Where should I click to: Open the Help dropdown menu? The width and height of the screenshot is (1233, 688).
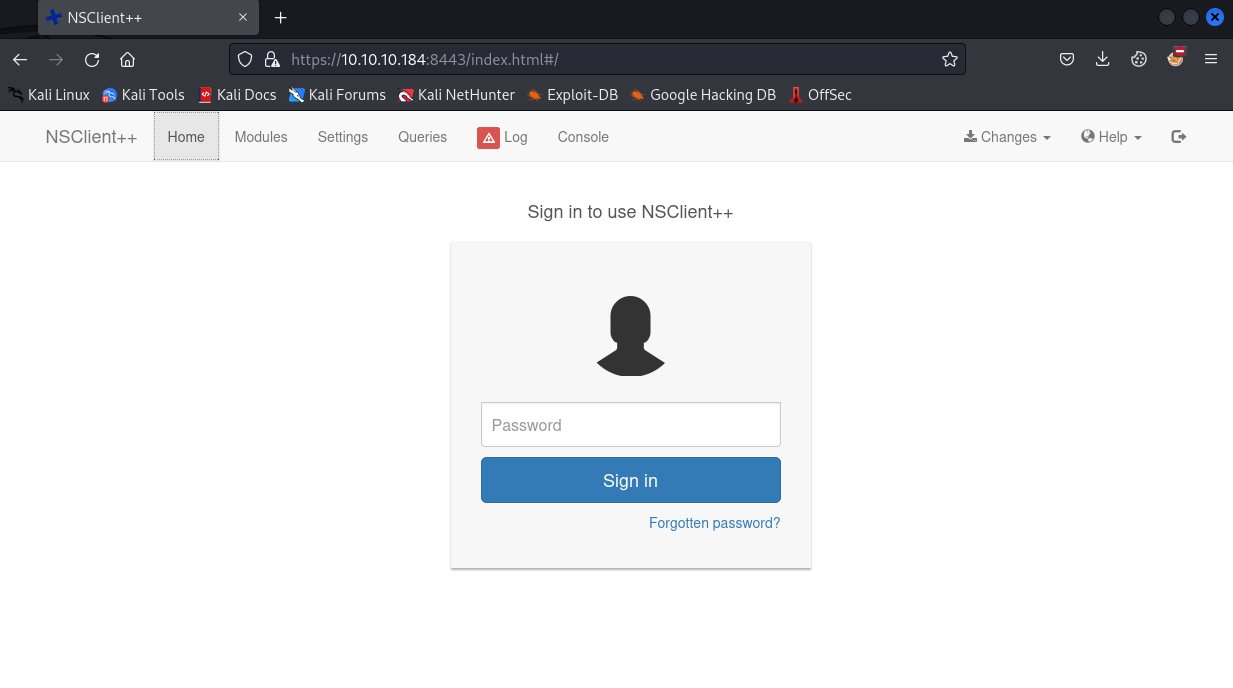1111,137
